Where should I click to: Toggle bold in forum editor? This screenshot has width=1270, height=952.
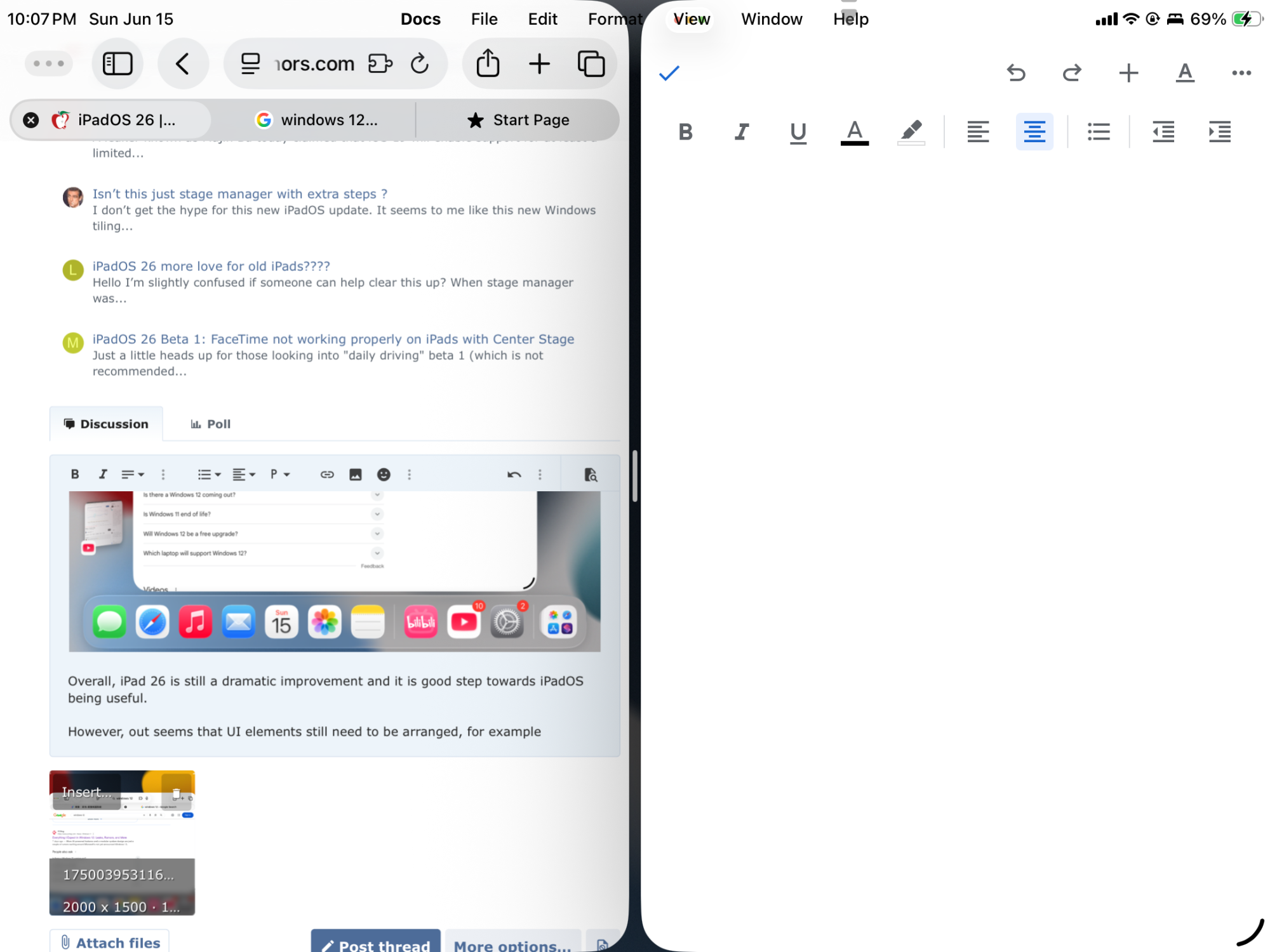pos(75,474)
